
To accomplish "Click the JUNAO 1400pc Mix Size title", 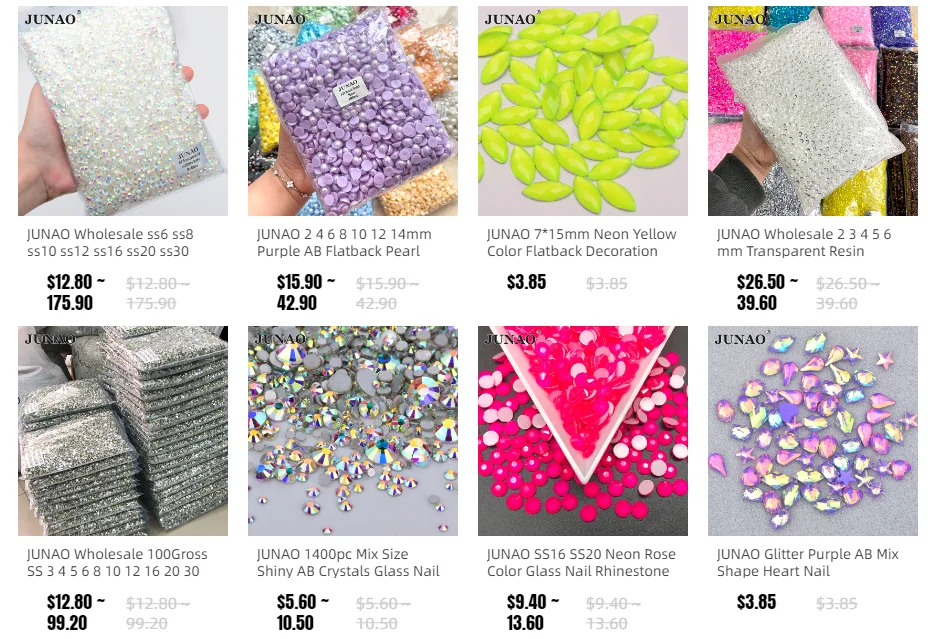I will click(x=348, y=563).
